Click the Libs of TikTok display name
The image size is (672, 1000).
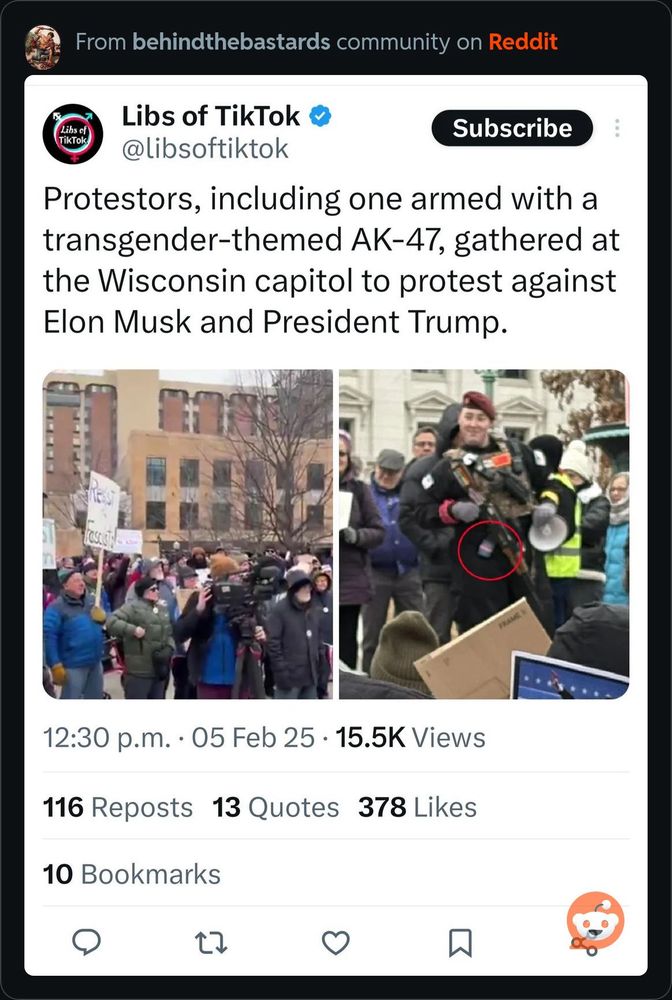[x=210, y=116]
